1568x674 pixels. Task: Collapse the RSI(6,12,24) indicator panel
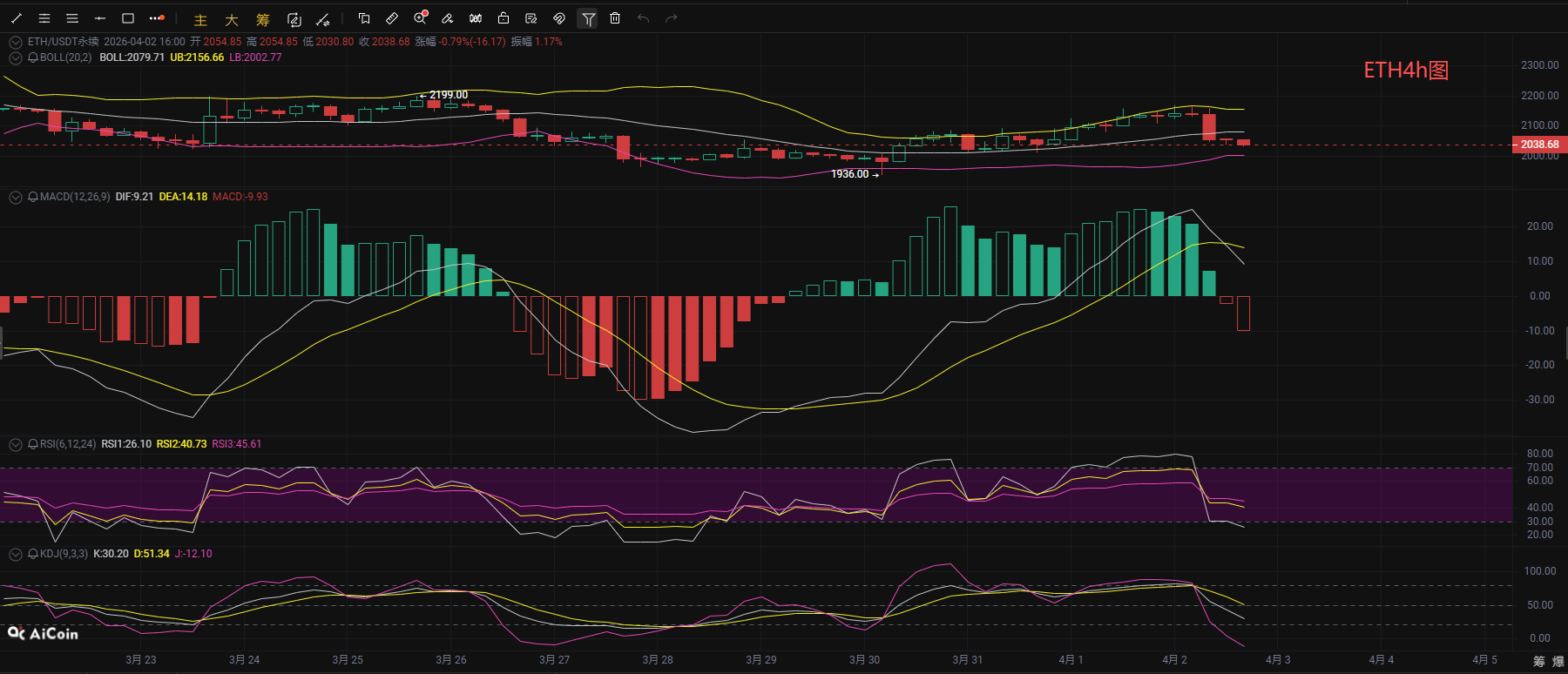(15, 445)
